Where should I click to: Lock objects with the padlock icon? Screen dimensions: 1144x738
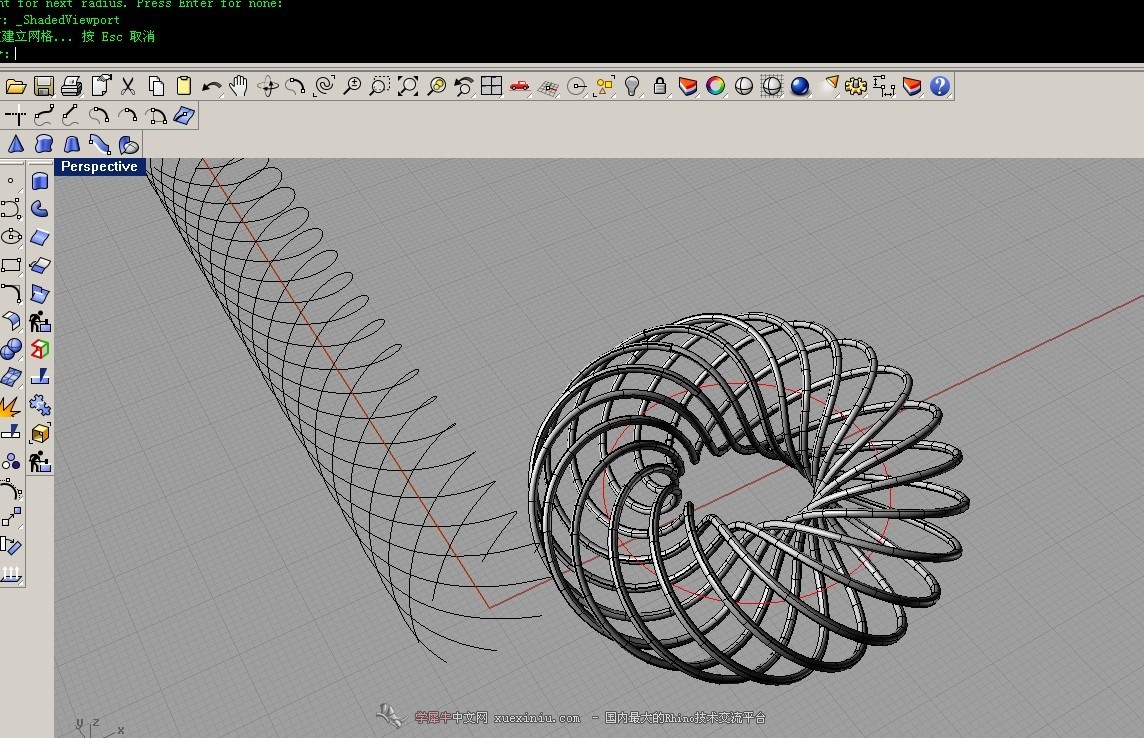660,86
